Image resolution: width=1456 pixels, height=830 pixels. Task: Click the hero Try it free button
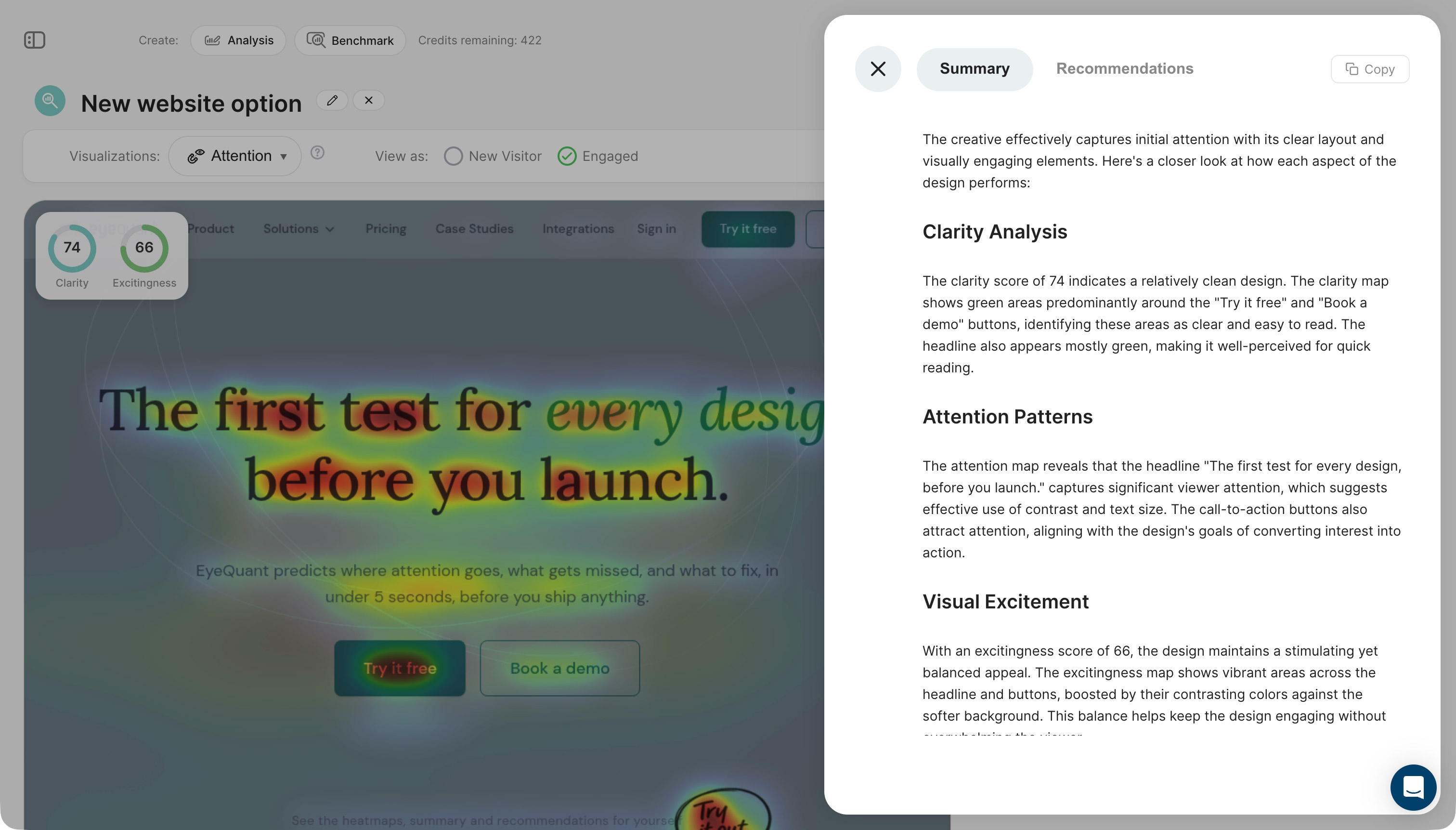[x=400, y=668]
